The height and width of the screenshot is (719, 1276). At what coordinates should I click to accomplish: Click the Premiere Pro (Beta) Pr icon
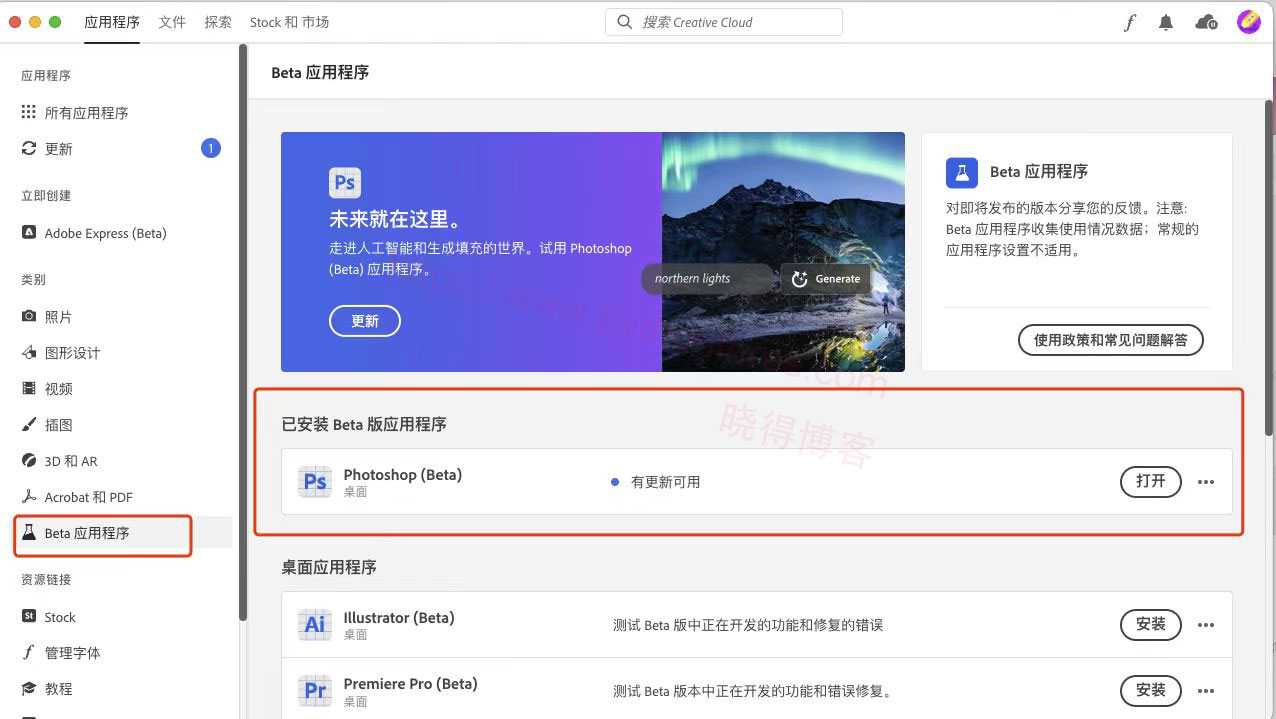pyautogui.click(x=315, y=691)
